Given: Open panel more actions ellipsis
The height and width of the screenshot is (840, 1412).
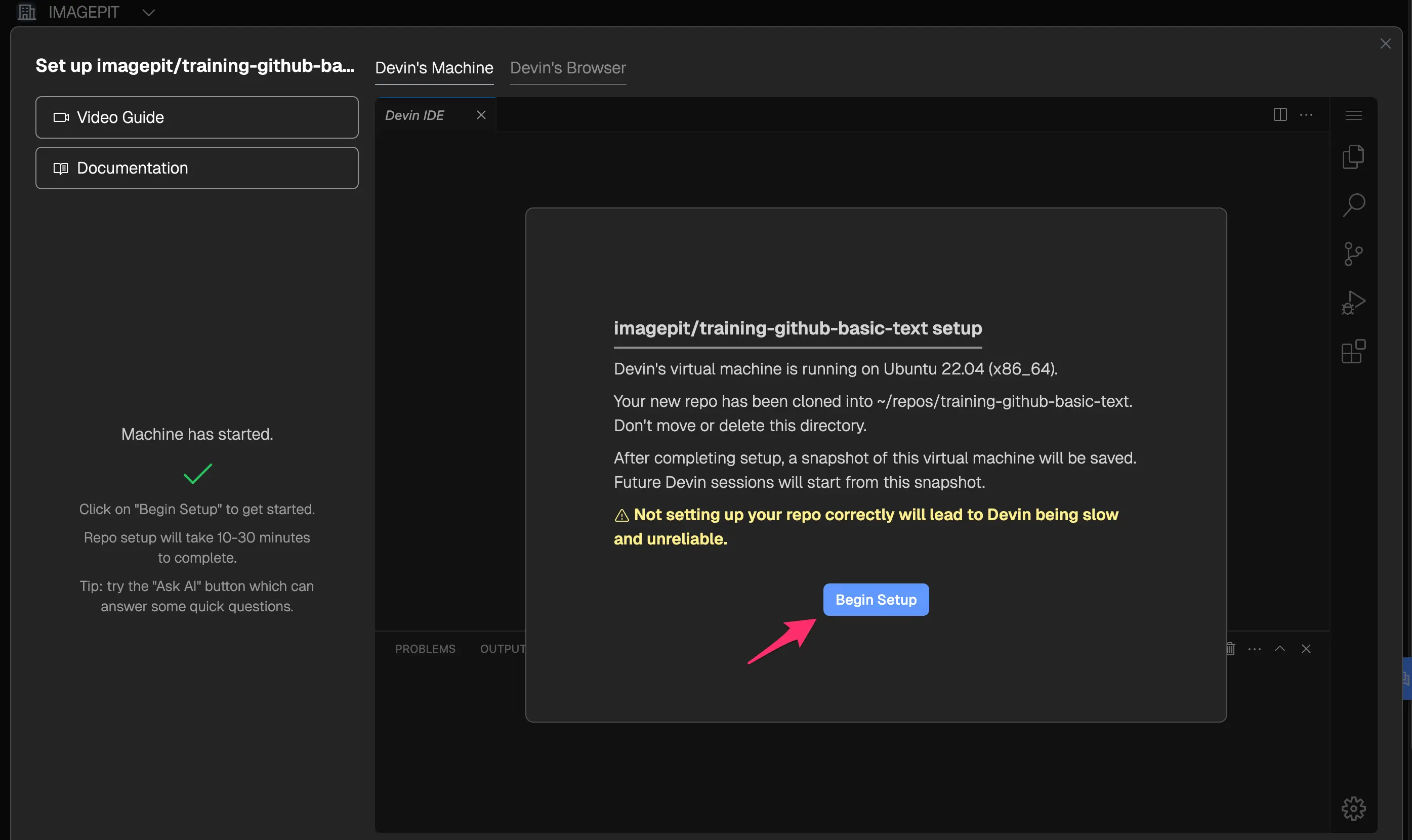Looking at the screenshot, I should click(x=1254, y=649).
